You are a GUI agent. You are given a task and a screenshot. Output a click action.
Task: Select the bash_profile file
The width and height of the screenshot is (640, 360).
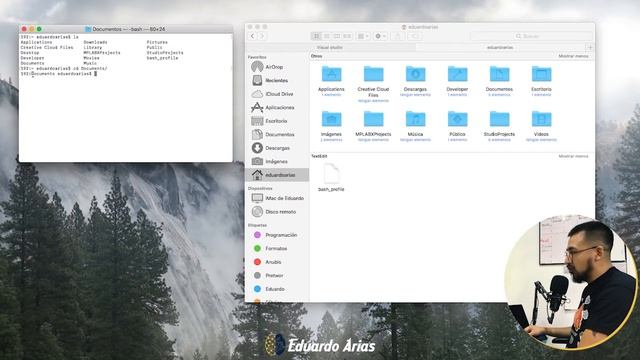331,174
